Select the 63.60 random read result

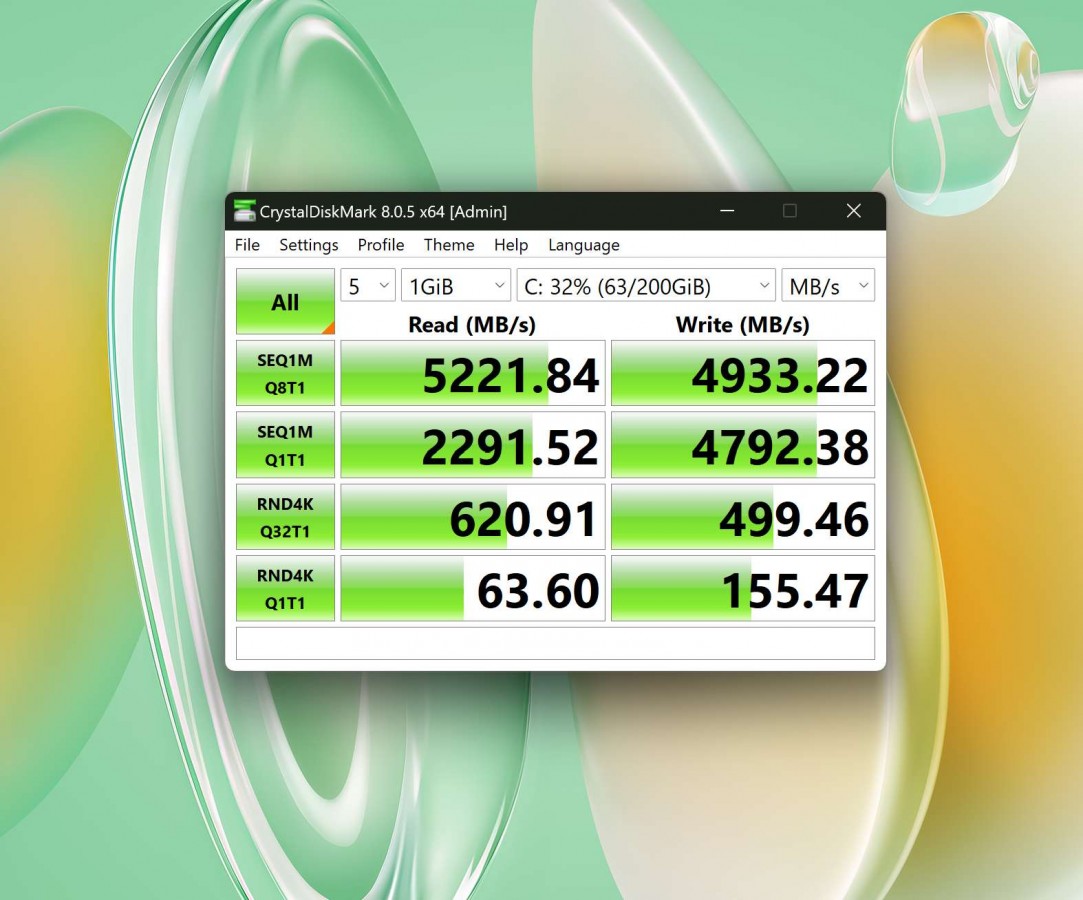tap(473, 588)
